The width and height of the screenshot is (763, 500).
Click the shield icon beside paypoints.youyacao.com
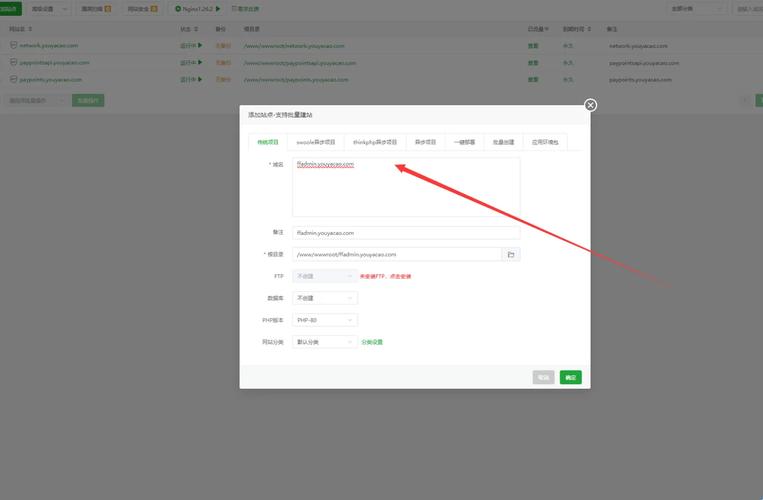pos(13,79)
